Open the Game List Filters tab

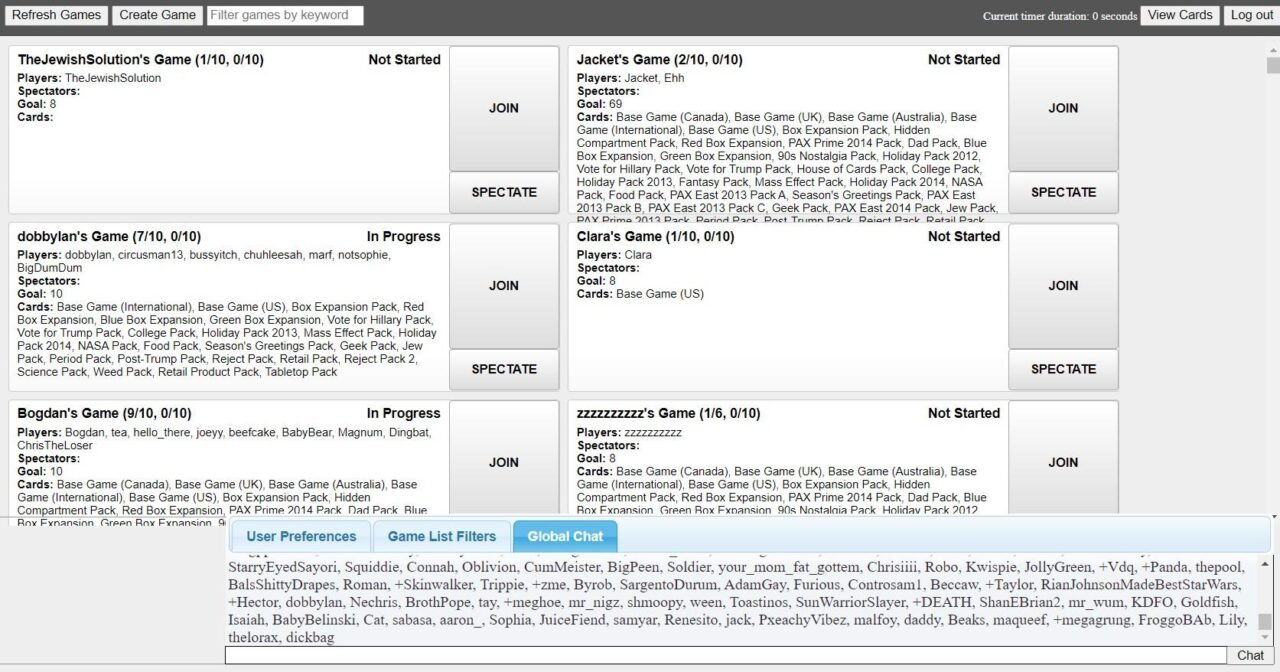point(441,536)
